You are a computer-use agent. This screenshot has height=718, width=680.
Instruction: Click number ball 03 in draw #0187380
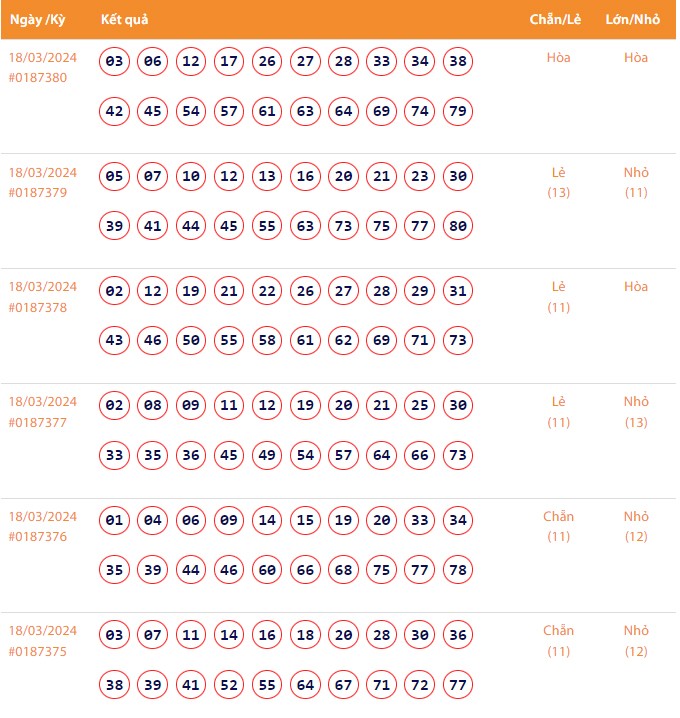click(x=115, y=62)
